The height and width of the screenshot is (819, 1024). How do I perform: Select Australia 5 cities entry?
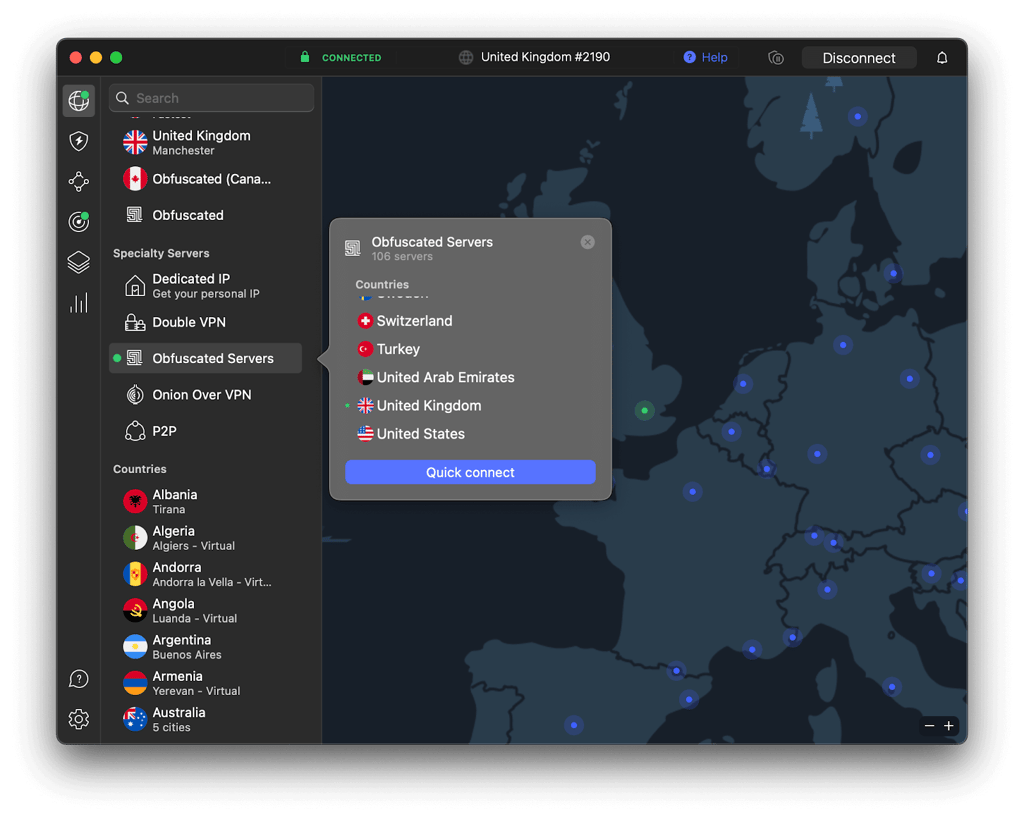click(206, 720)
